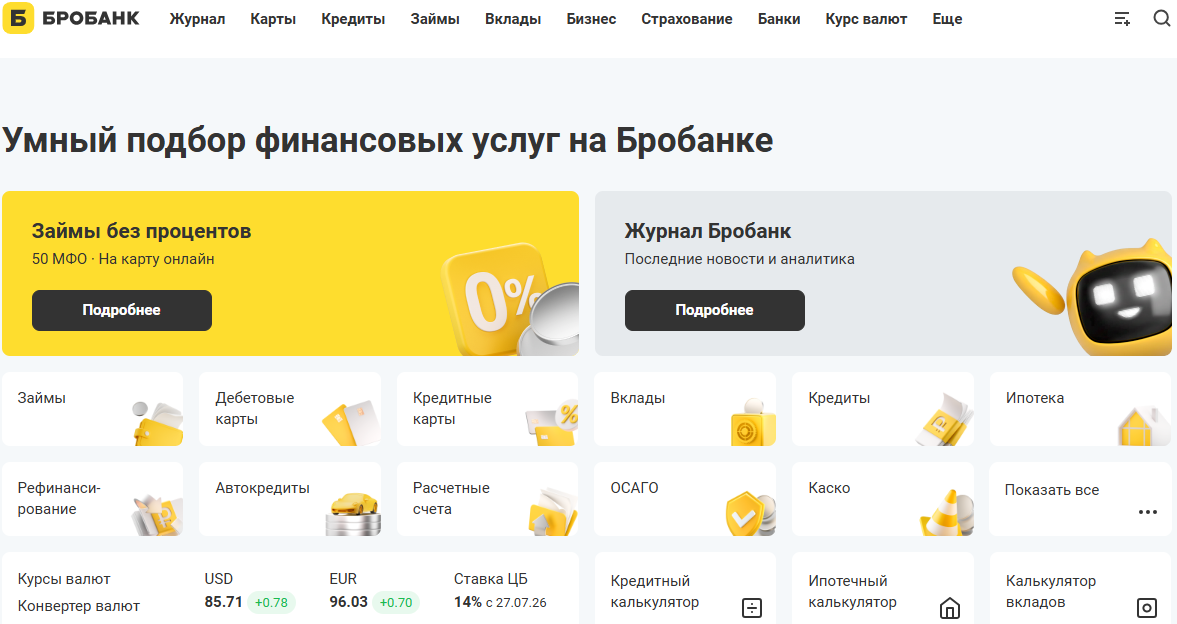Click the square icon on Калькулятор вкладов
Image resolution: width=1177 pixels, height=624 pixels.
pos(1147,607)
